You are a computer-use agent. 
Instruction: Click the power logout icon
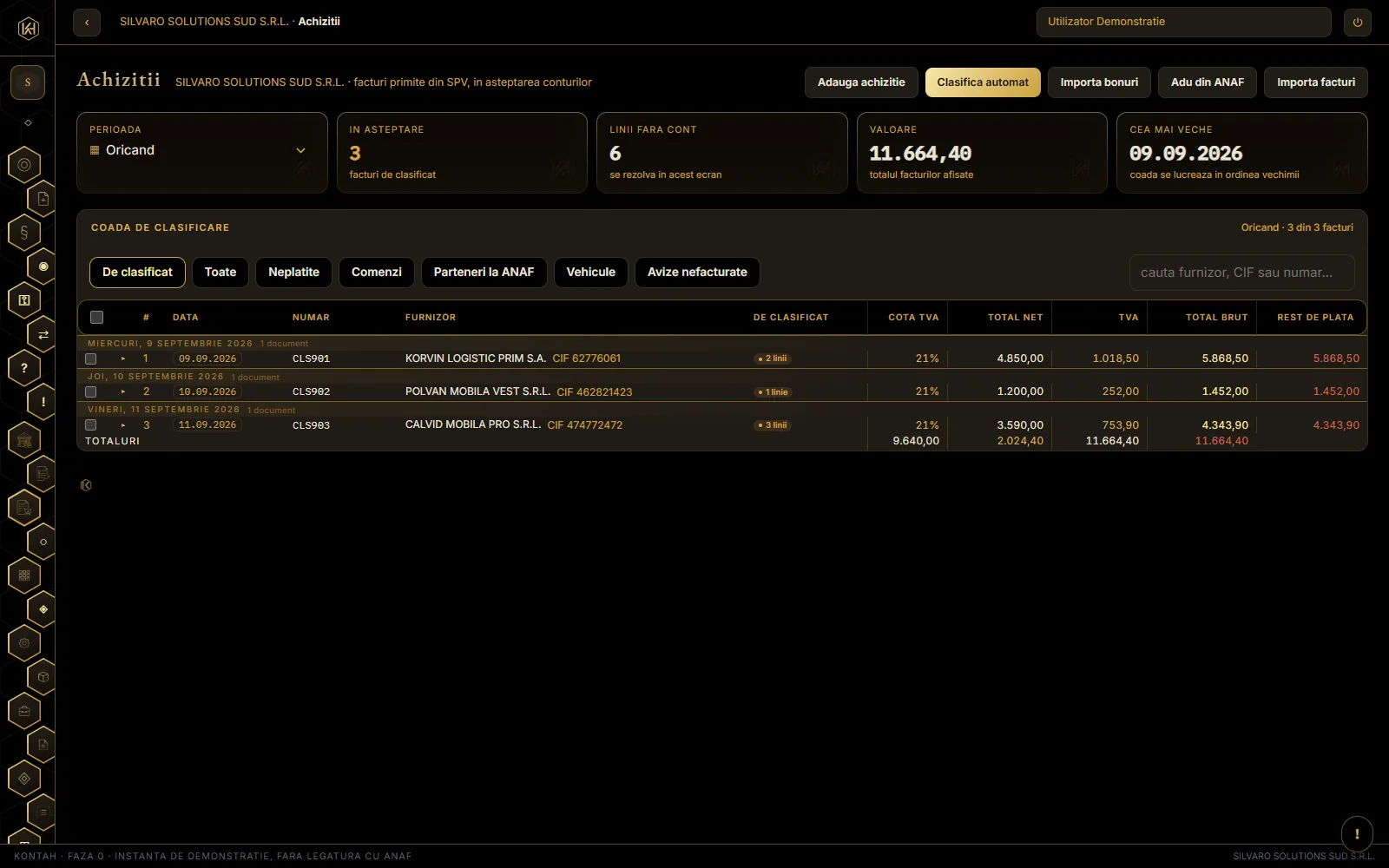(x=1358, y=23)
